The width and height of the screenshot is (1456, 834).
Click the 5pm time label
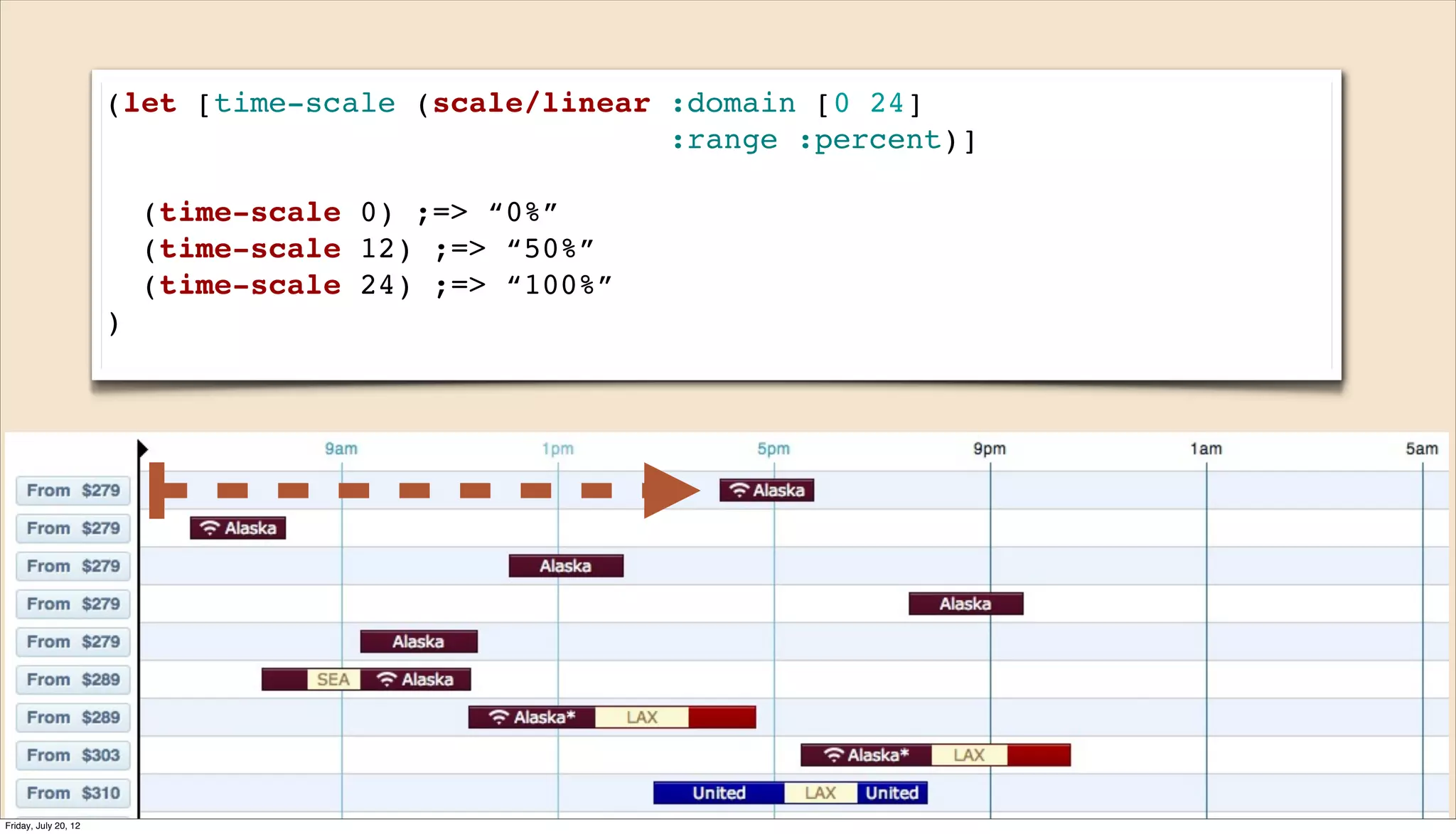point(773,449)
